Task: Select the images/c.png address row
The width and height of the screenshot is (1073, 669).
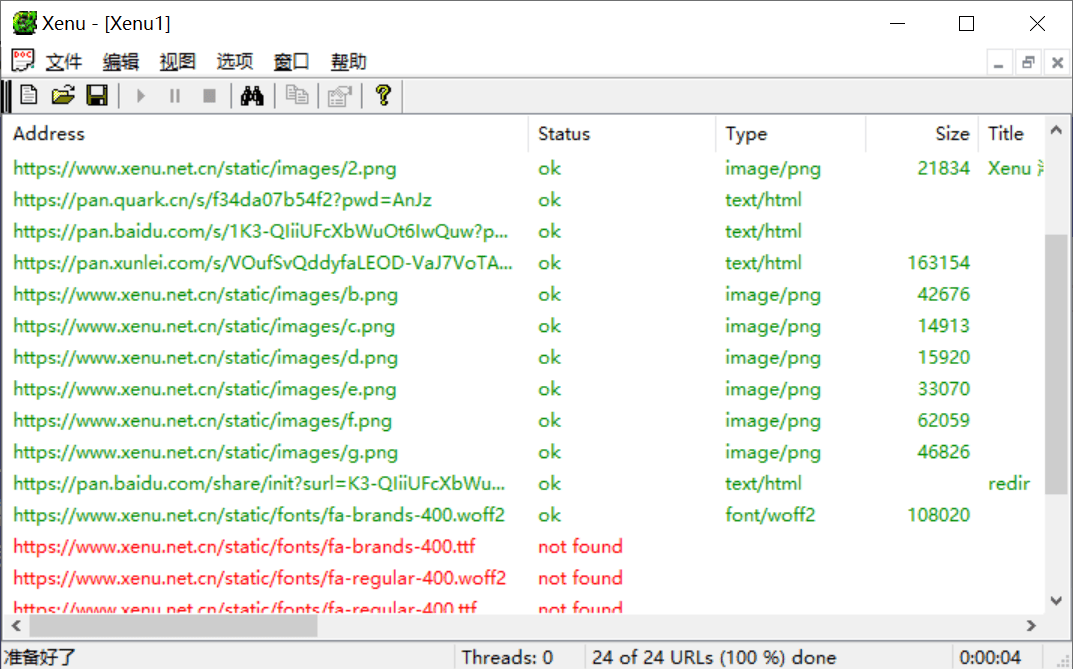Action: pos(524,326)
